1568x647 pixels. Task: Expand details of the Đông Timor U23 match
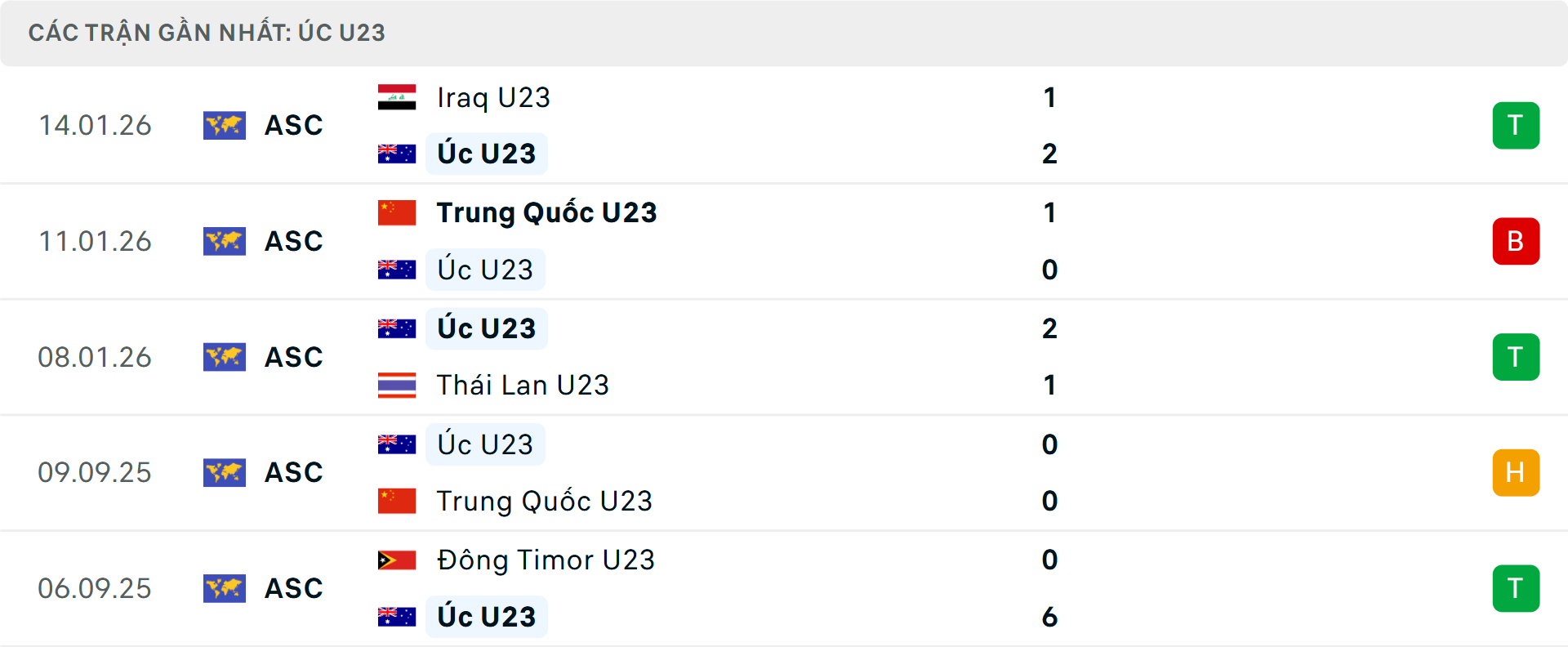(784, 587)
